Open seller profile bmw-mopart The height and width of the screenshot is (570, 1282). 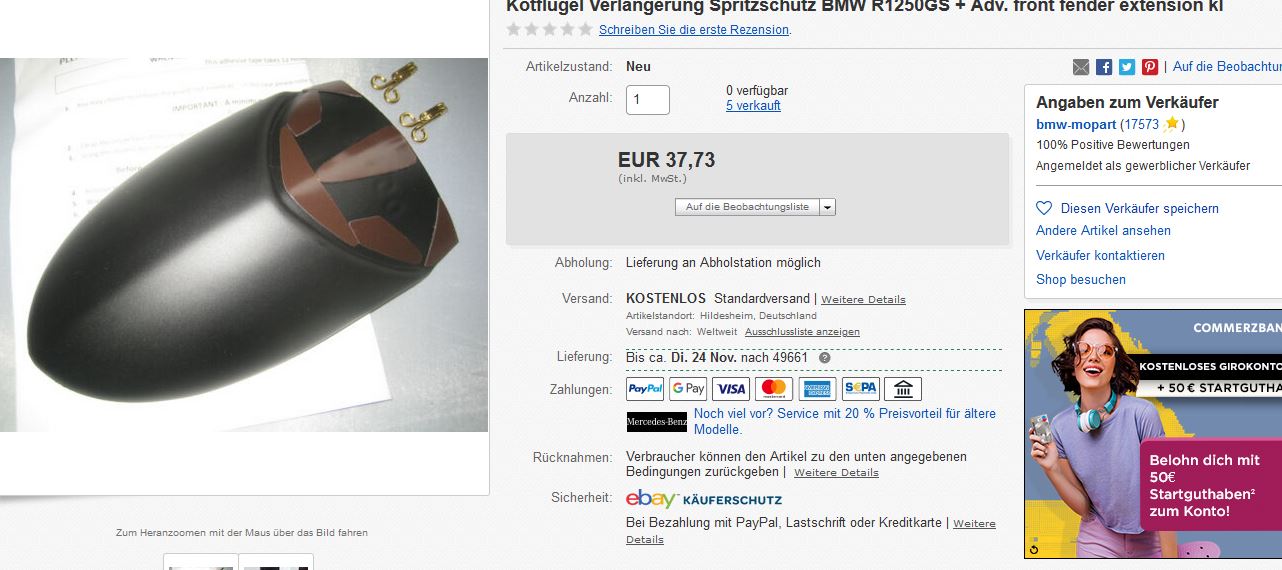[x=1075, y=125]
